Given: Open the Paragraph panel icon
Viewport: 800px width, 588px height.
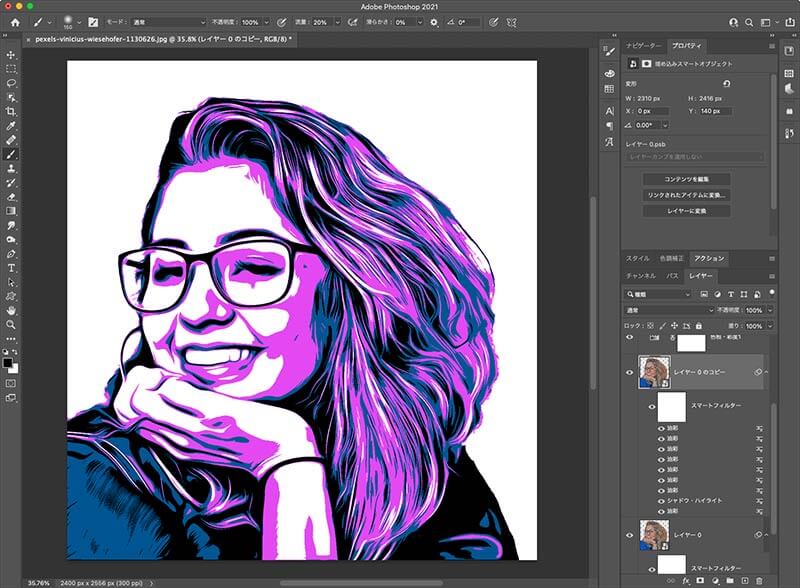Looking at the screenshot, I should point(610,126).
